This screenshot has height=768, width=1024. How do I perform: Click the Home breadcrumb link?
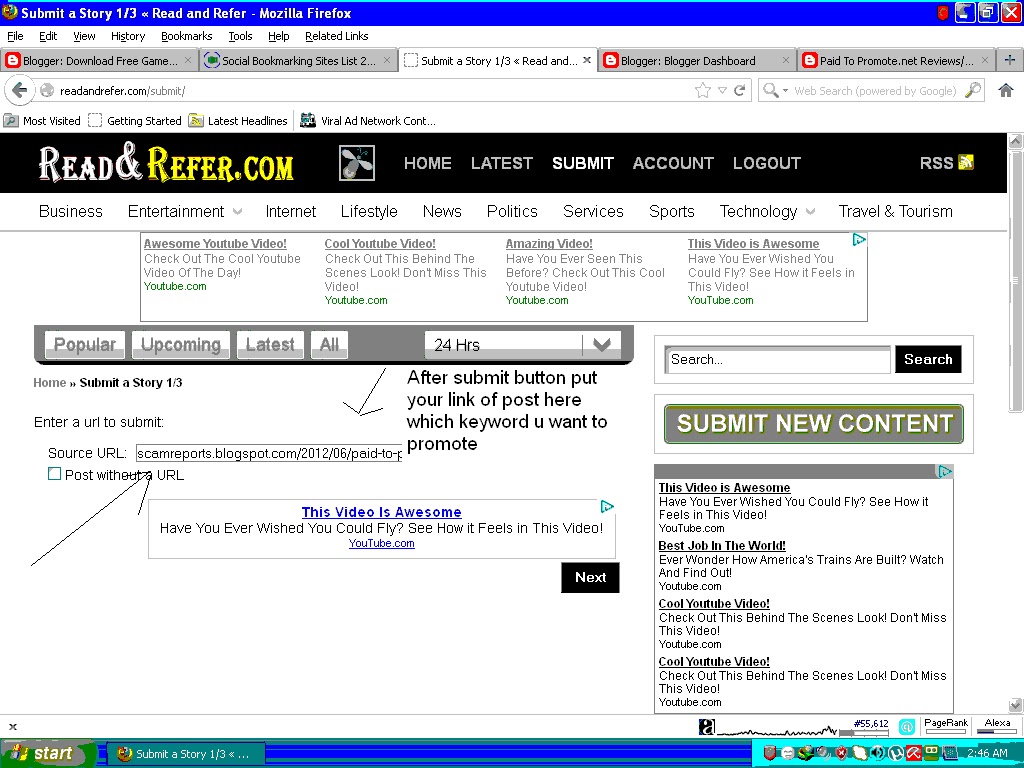pyautogui.click(x=50, y=383)
